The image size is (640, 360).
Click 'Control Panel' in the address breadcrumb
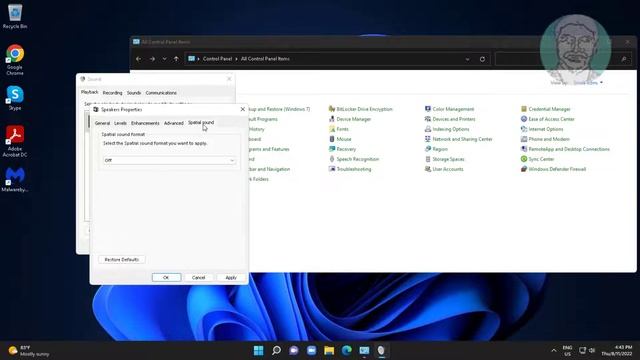click(x=217, y=59)
